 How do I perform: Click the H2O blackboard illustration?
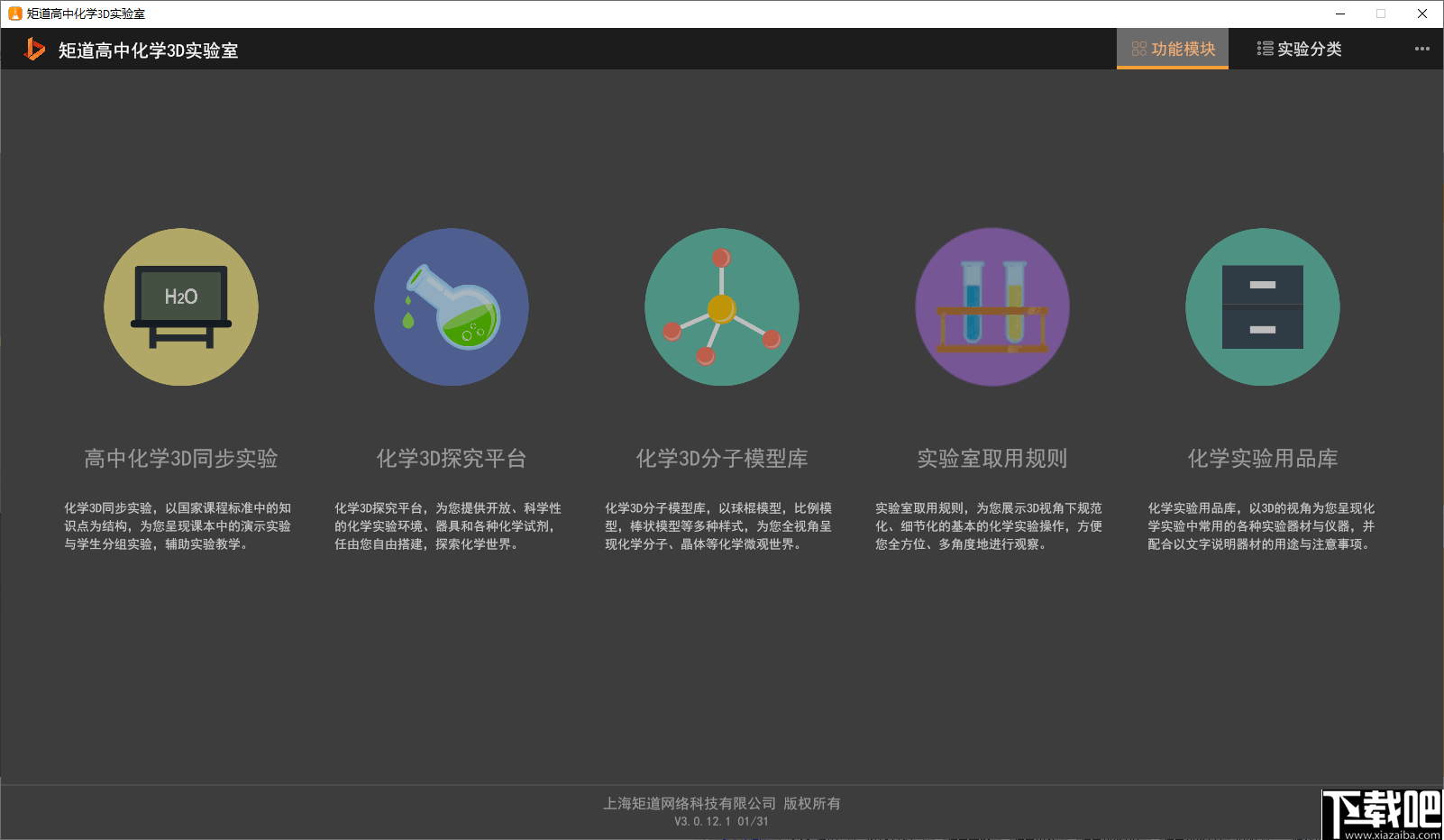point(181,297)
